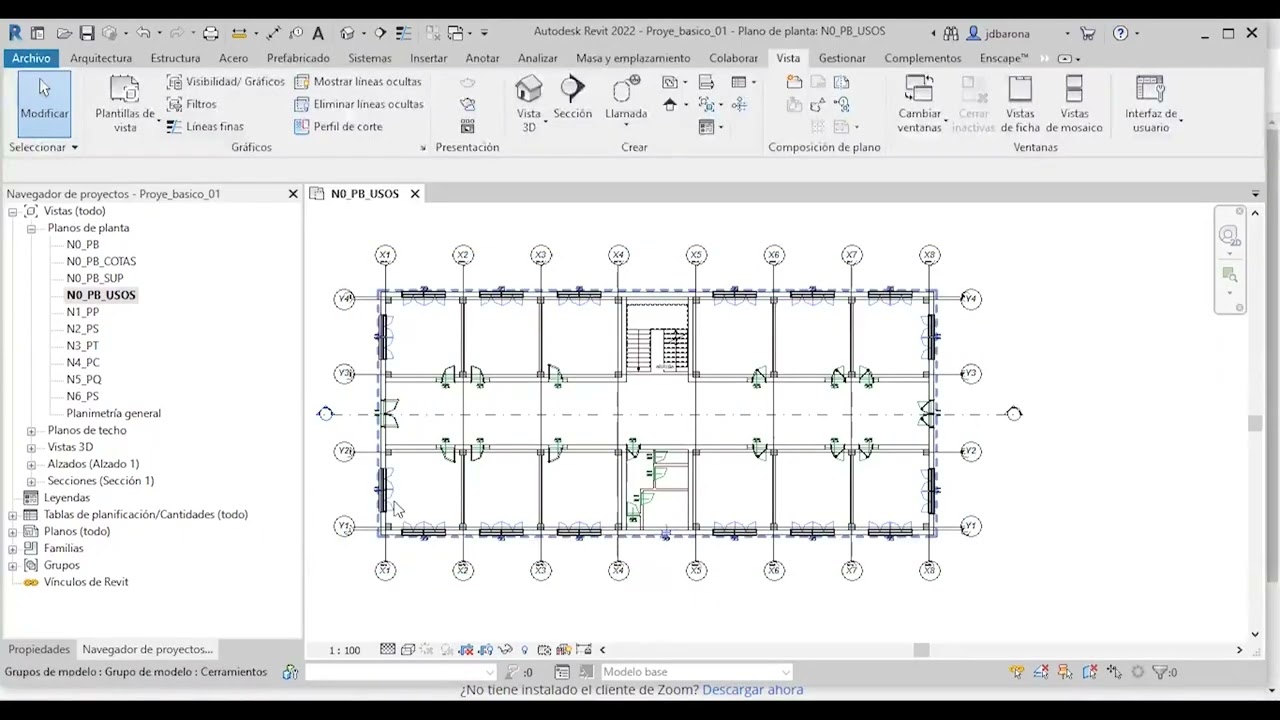
Task: Open Cambiar ventanas list
Action: [919, 104]
